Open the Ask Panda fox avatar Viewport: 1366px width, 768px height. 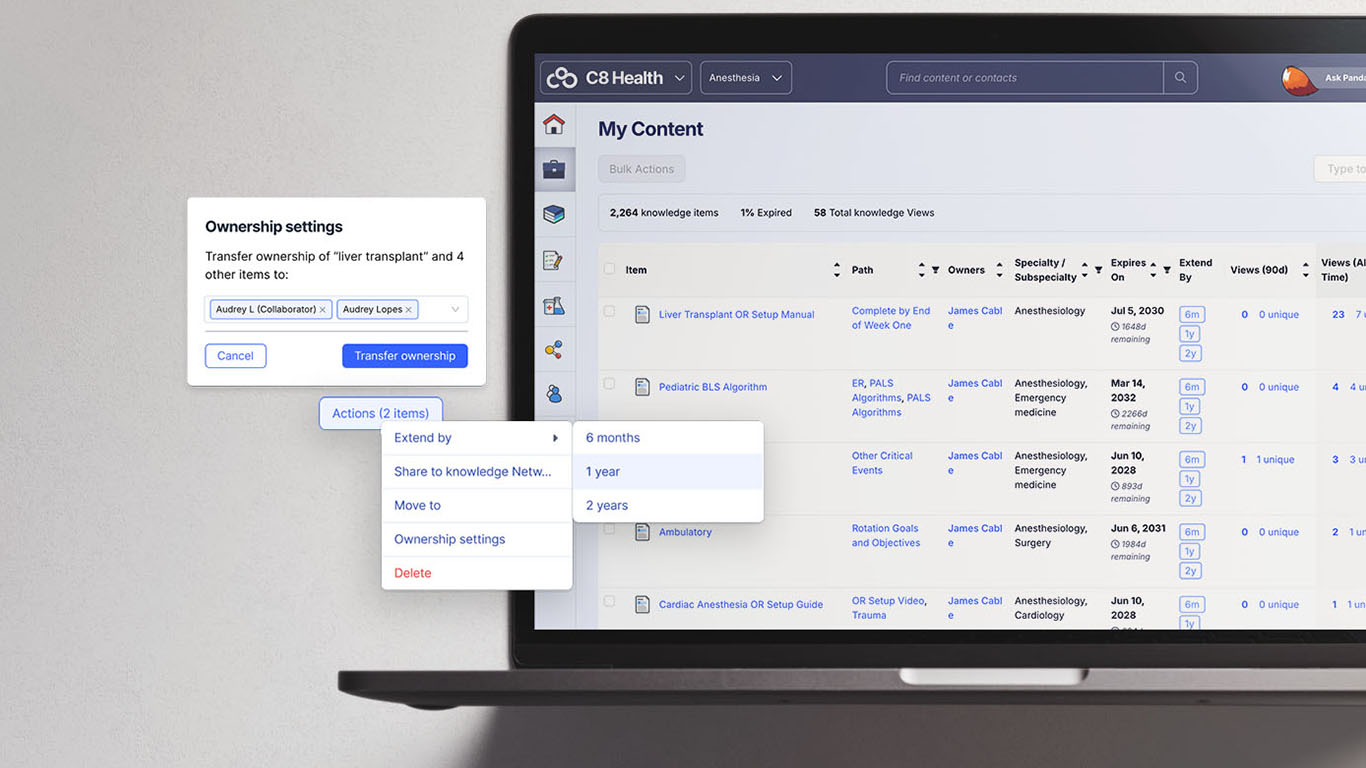[1300, 79]
